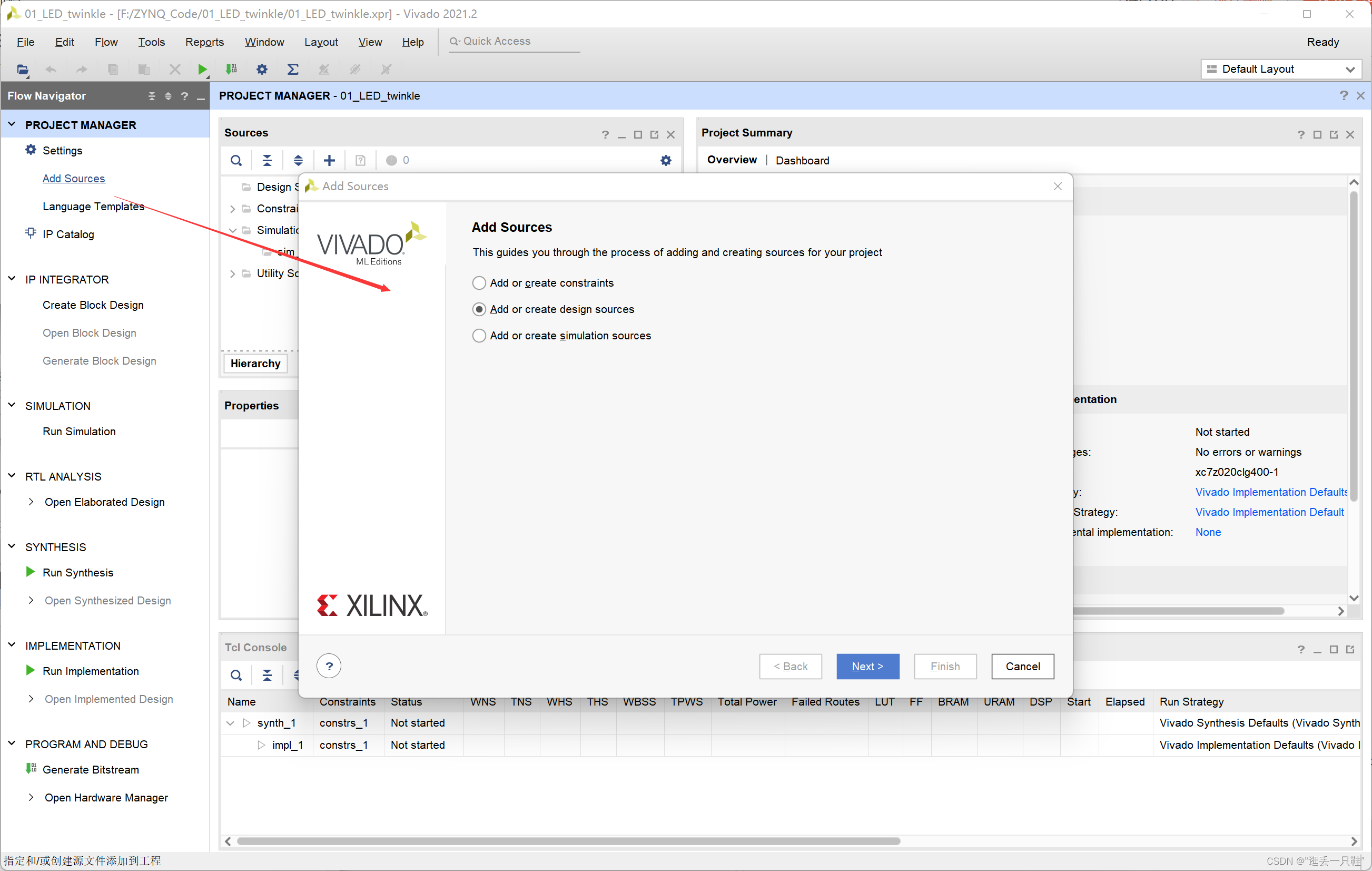Open the Sources panel gear settings
Viewport: 1372px width, 871px height.
tap(666, 161)
